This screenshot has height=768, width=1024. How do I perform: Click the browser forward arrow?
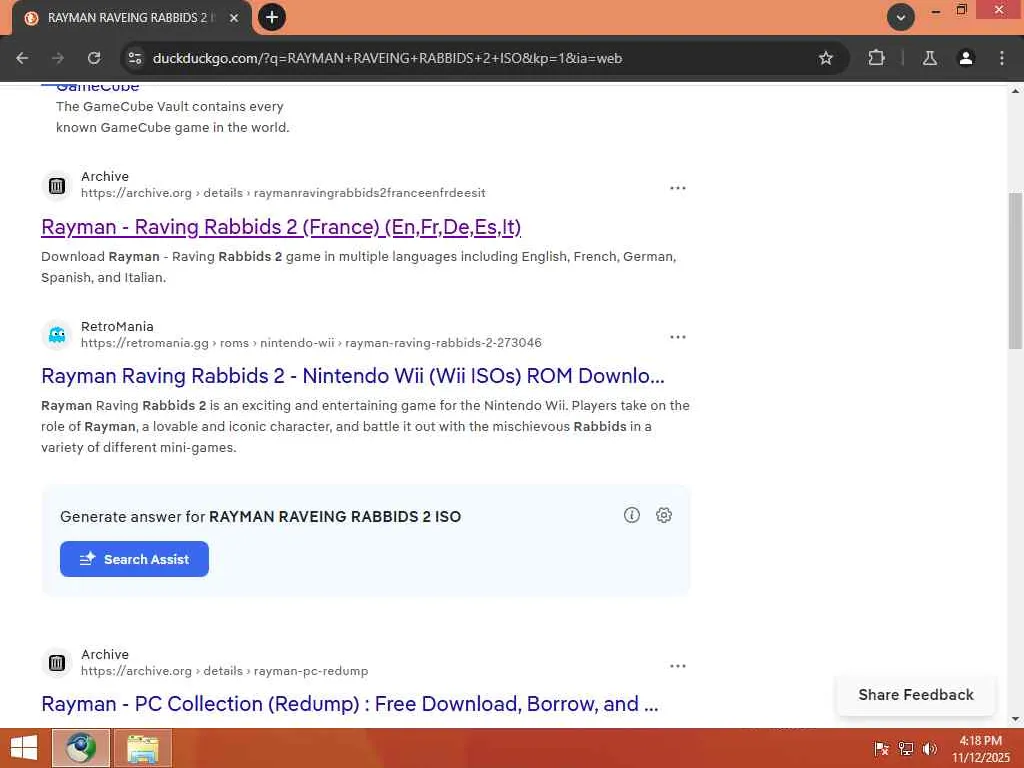[58, 58]
